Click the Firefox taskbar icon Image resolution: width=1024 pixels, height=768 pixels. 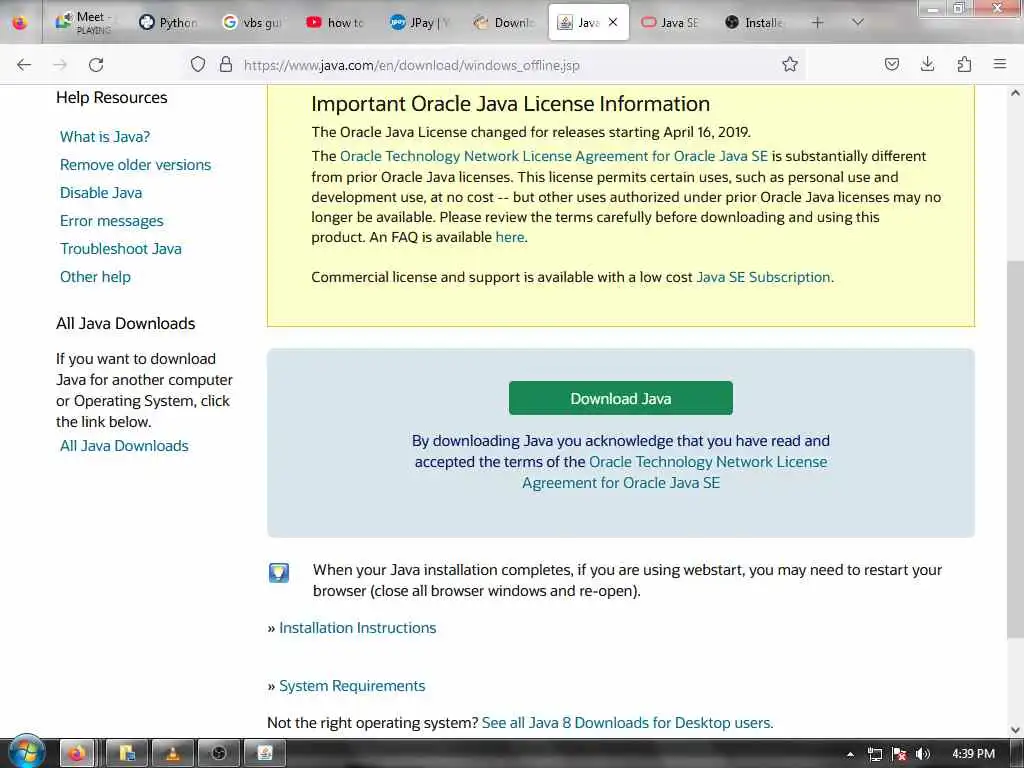(x=78, y=754)
